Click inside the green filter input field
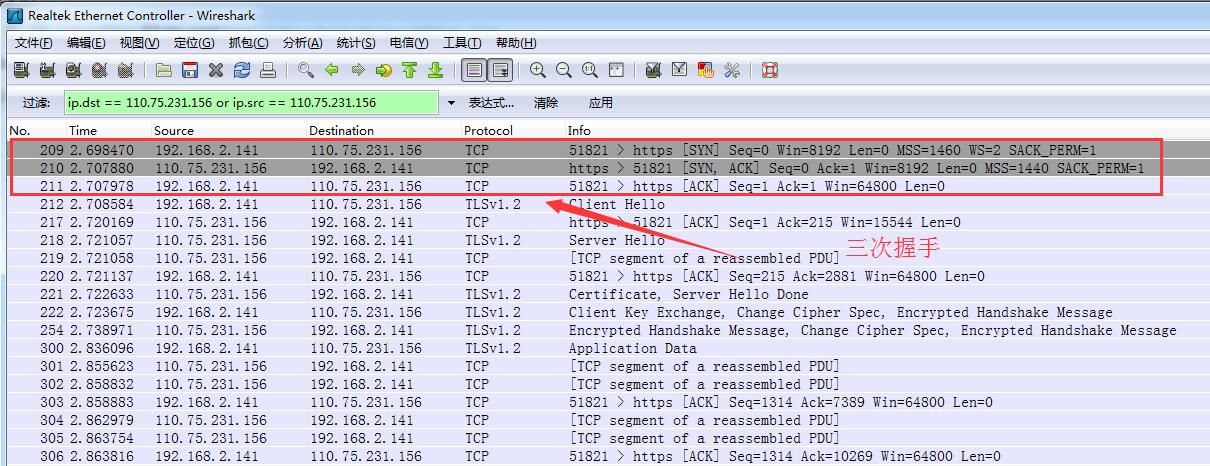1210x466 pixels. pyautogui.click(x=250, y=103)
